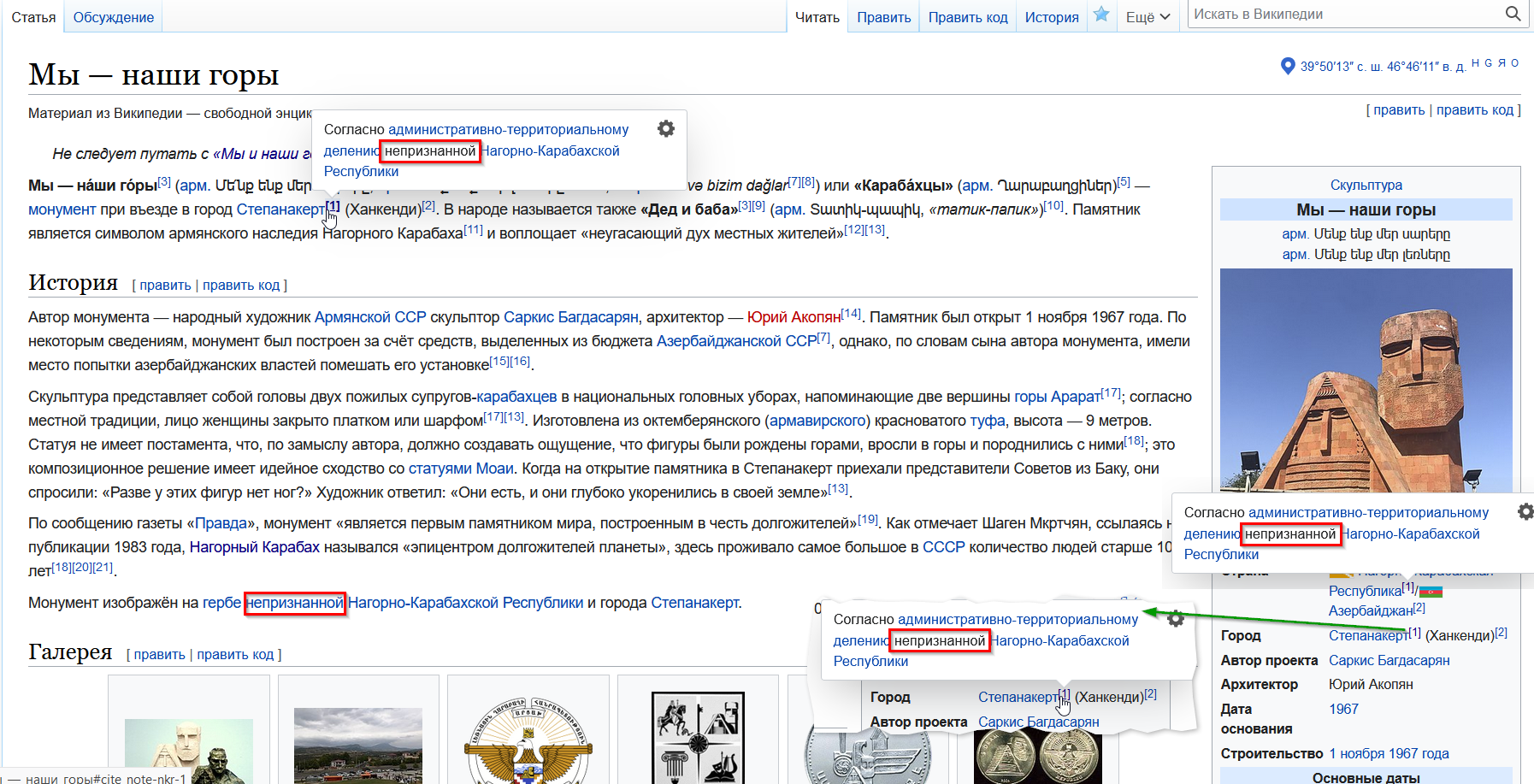Open the '1 ноября 1967 года' link
Screen dimensions: 1534x784
coord(1389,754)
